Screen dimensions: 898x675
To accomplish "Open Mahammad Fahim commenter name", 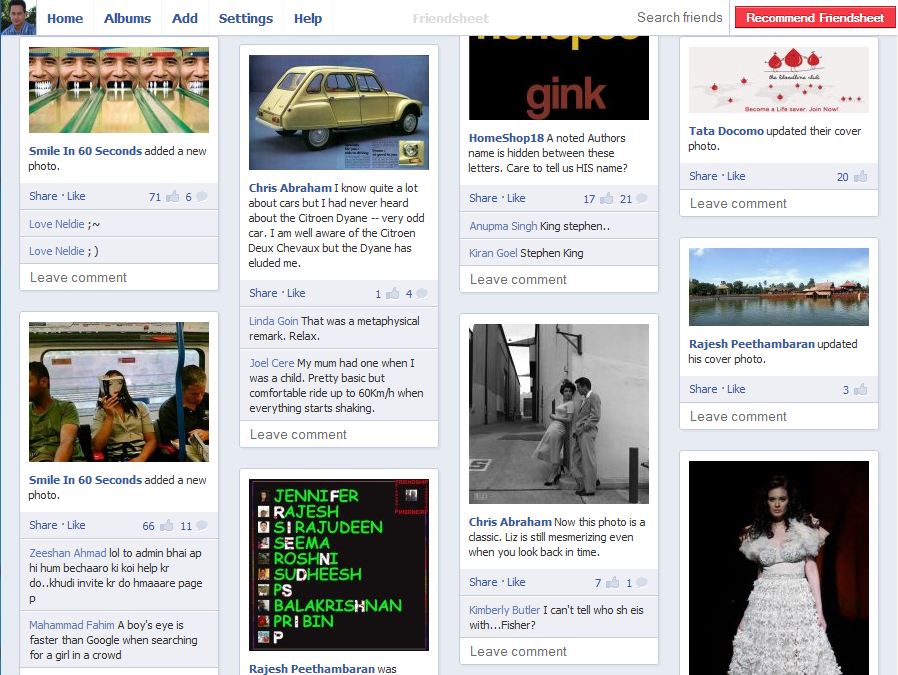I will pos(72,625).
